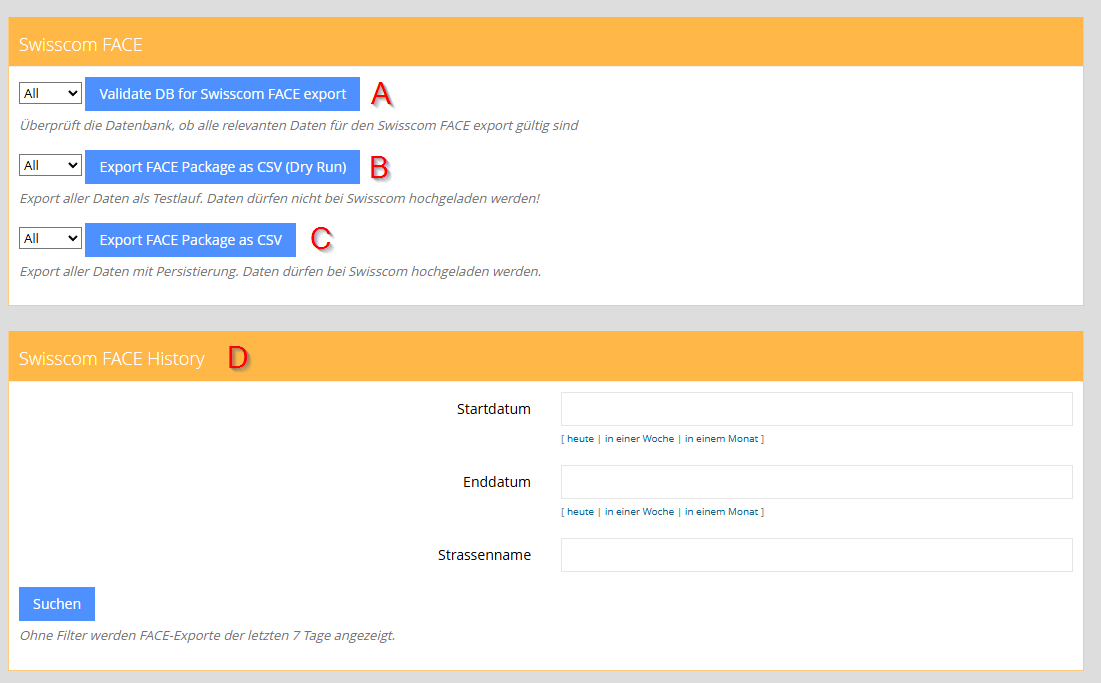Click the Strassenname label
Viewport: 1101px width, 683px height.
pyautogui.click(x=484, y=555)
